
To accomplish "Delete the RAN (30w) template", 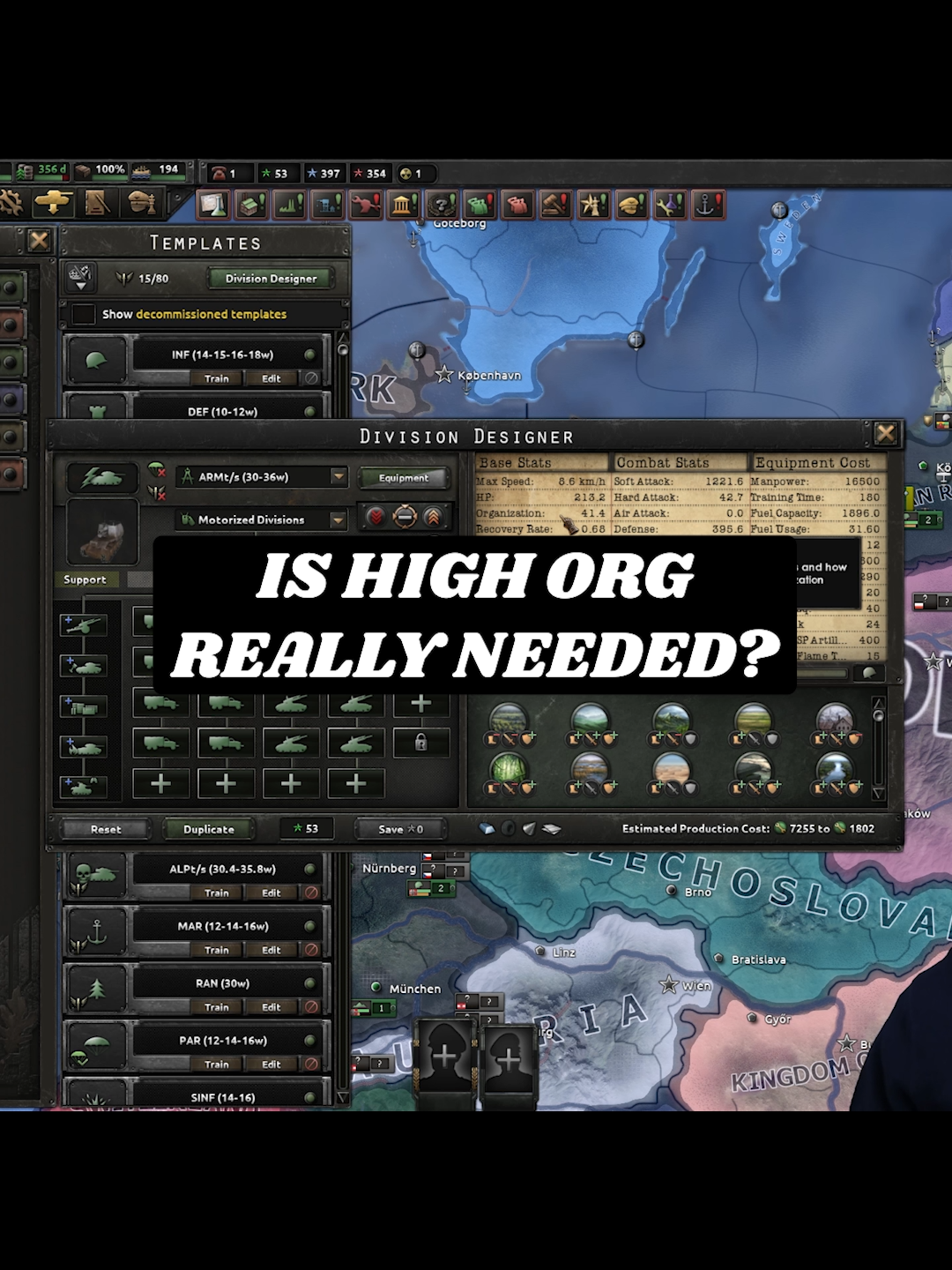I will (311, 1006).
